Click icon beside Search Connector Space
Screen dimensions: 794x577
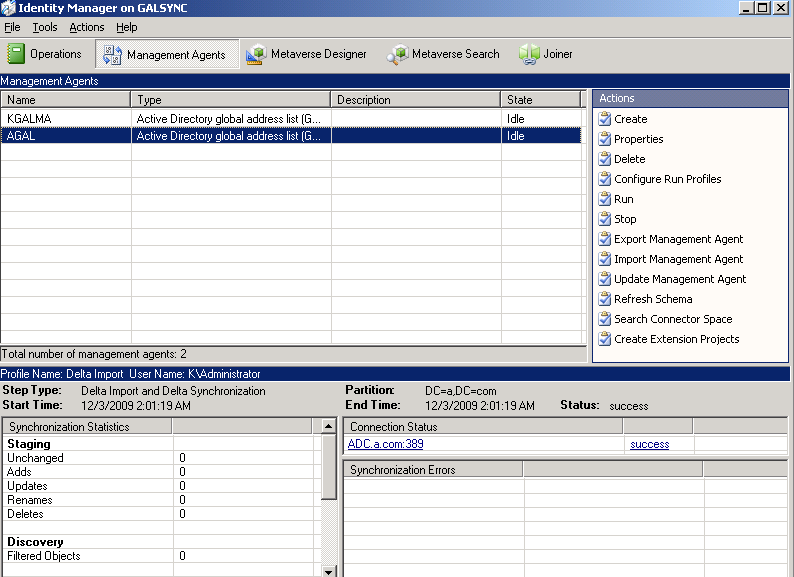click(604, 319)
